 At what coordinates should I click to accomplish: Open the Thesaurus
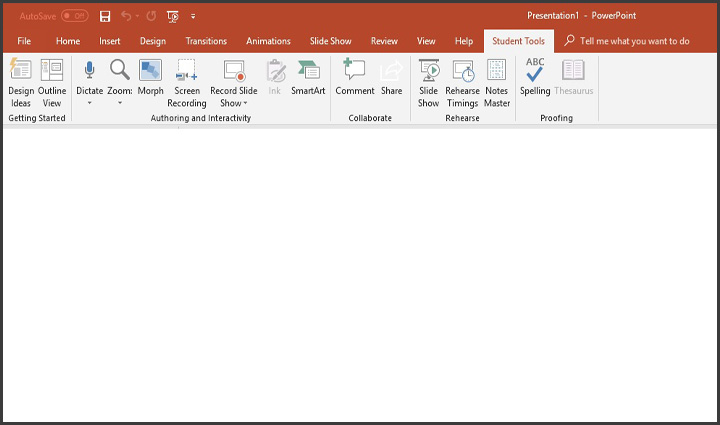click(x=574, y=77)
